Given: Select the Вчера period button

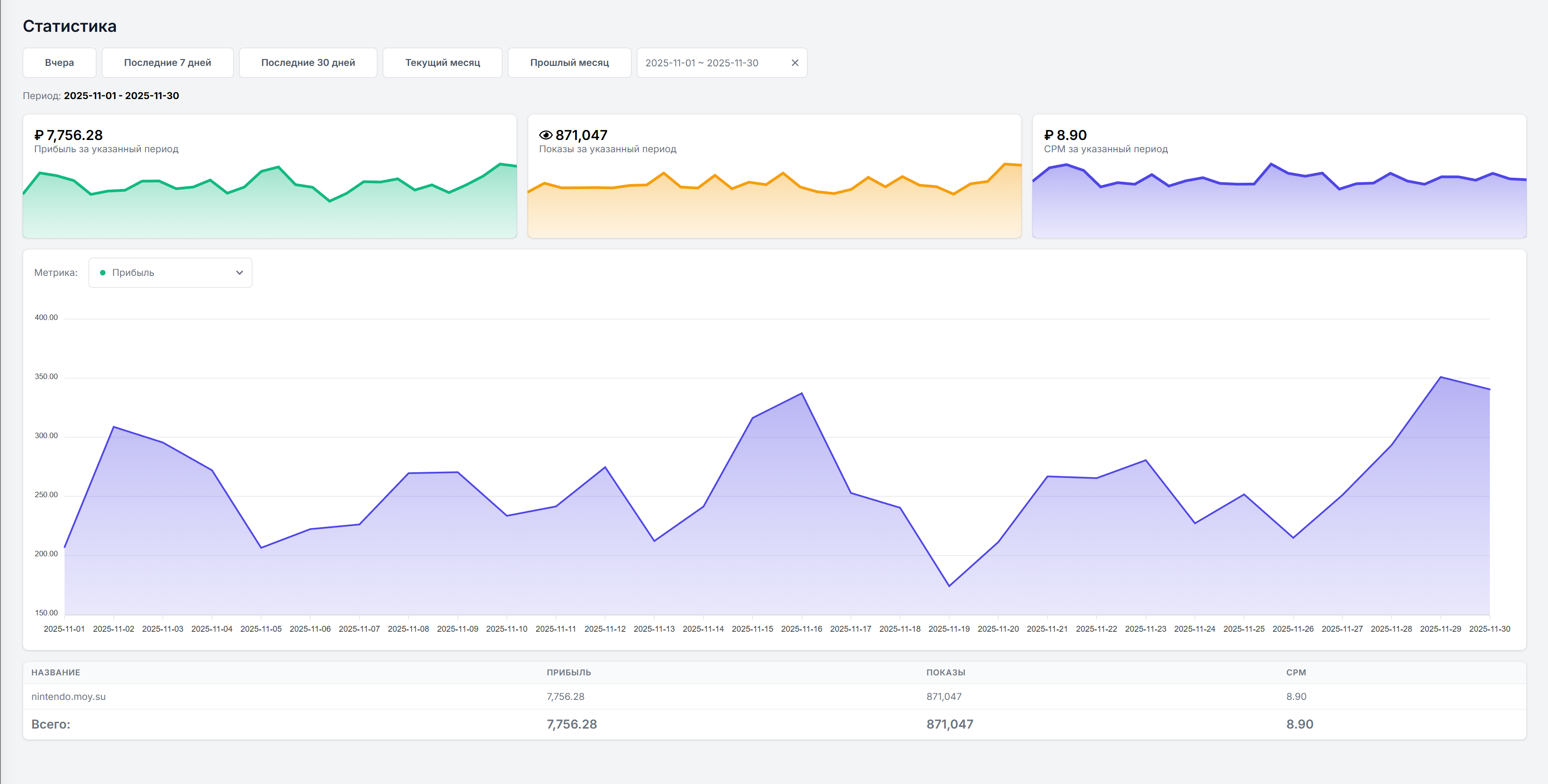Looking at the screenshot, I should [60, 63].
